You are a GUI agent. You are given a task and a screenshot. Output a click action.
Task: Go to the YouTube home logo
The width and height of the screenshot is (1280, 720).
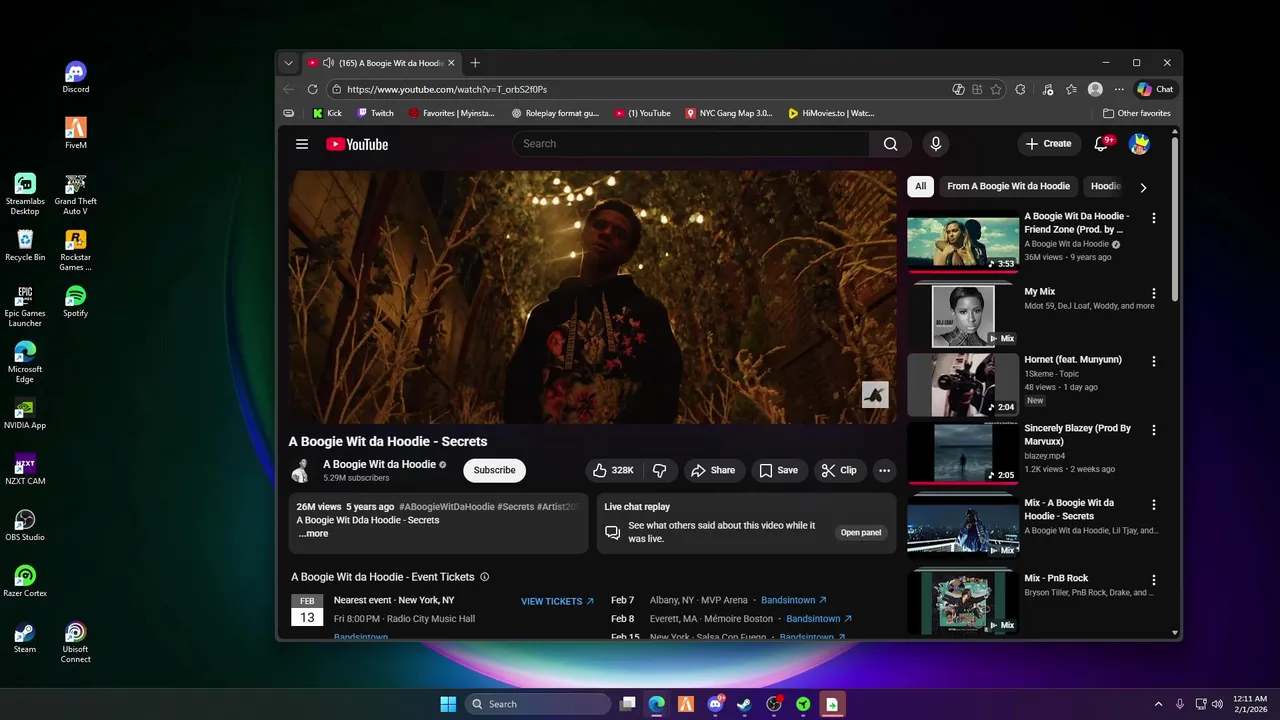[357, 144]
